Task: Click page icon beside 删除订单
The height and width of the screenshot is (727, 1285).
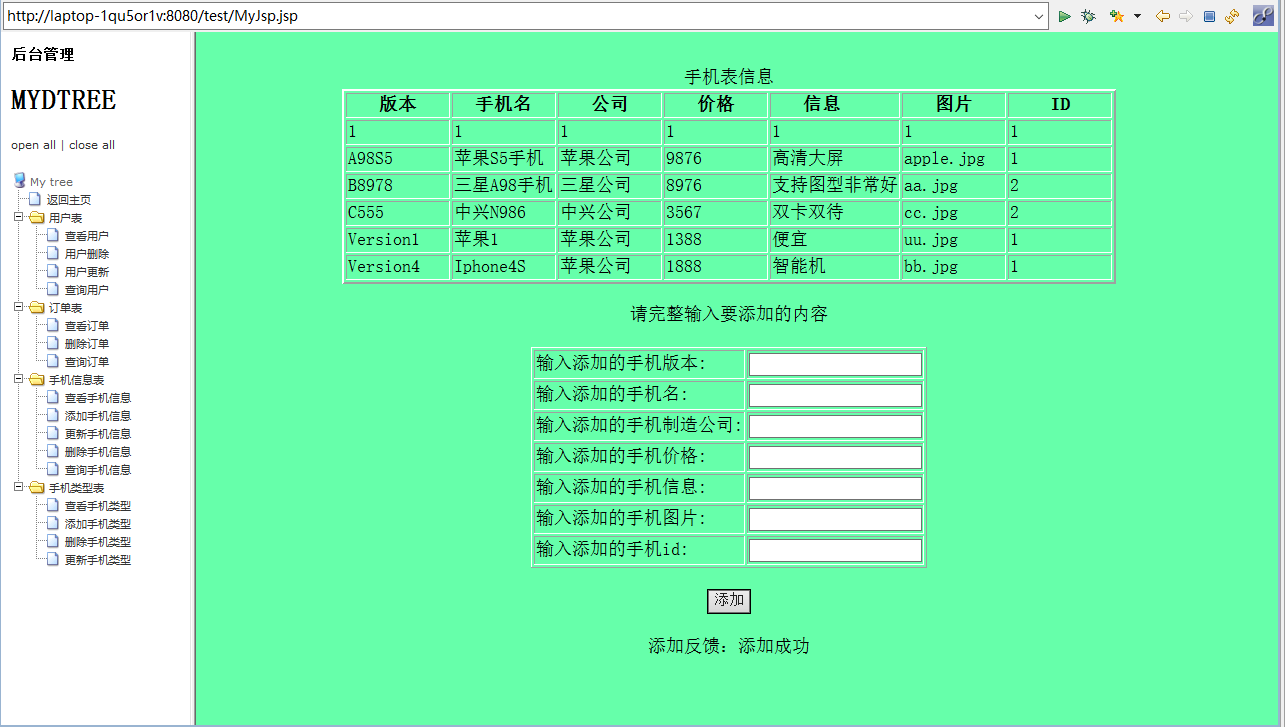Action: tap(53, 343)
